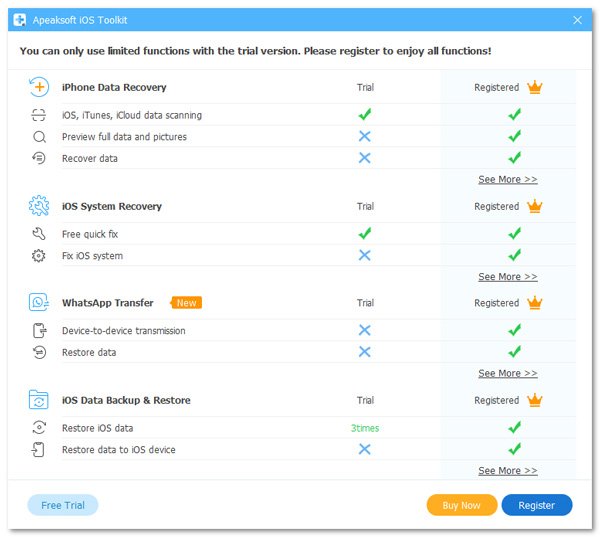The width and height of the screenshot is (600, 537).
Task: Click the Fix iOS system label
Action: (x=92, y=256)
